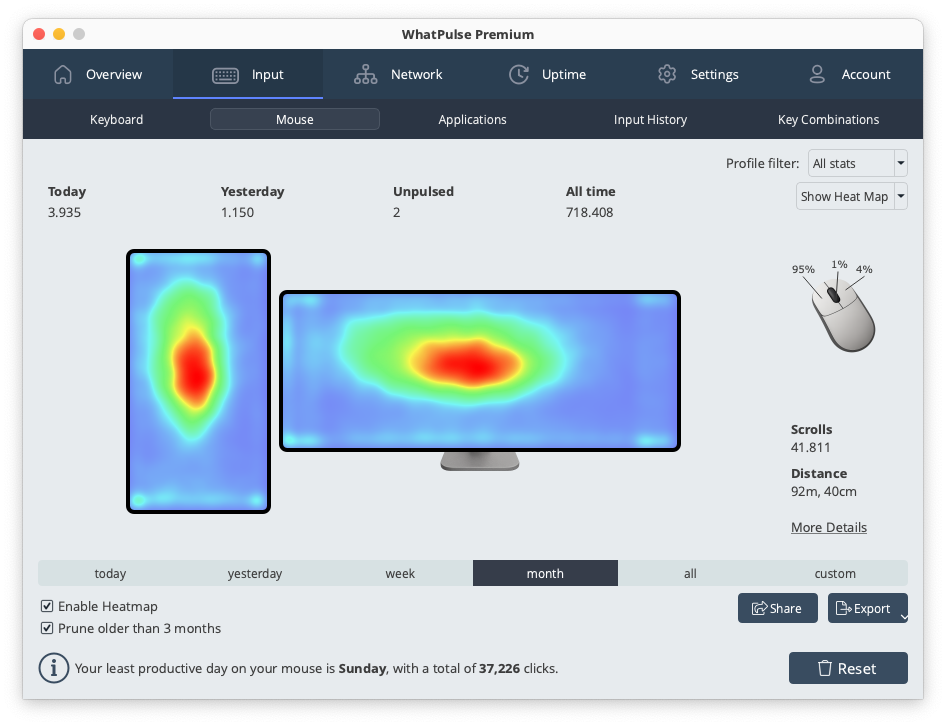Open Account via the person icon
The height and width of the screenshot is (726, 946).
click(815, 74)
